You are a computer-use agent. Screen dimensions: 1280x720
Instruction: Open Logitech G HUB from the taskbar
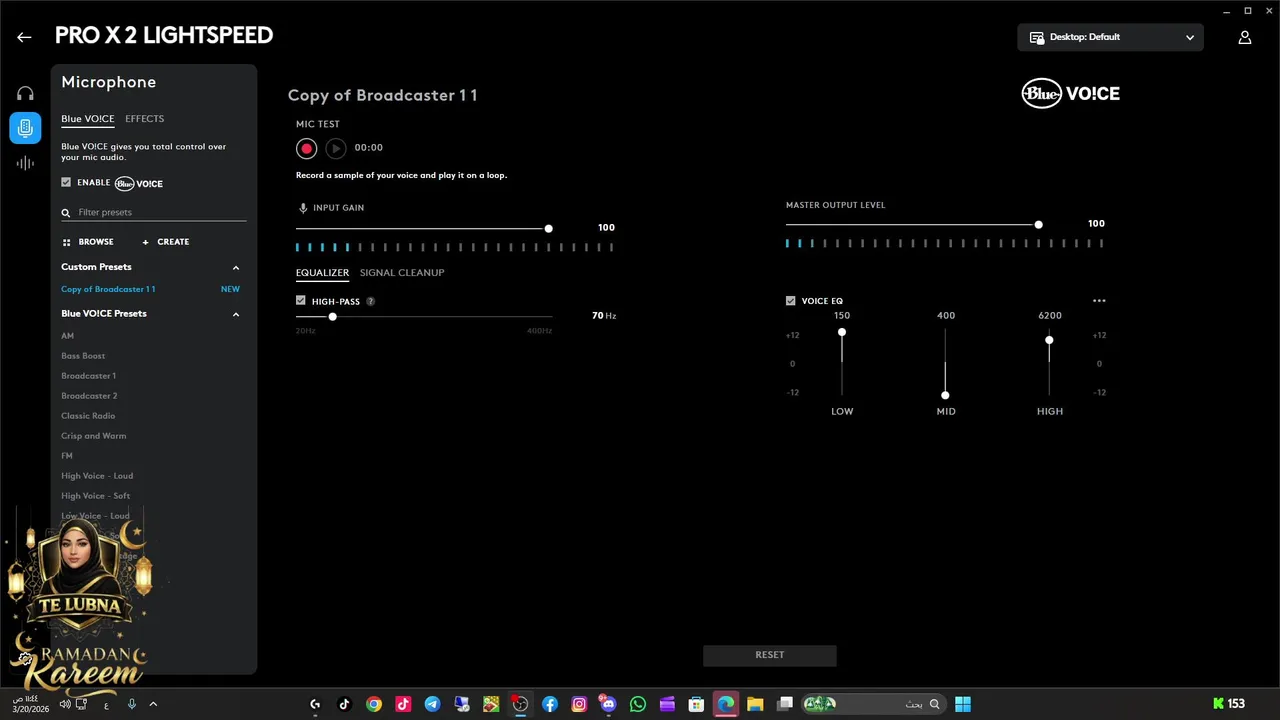point(316,704)
